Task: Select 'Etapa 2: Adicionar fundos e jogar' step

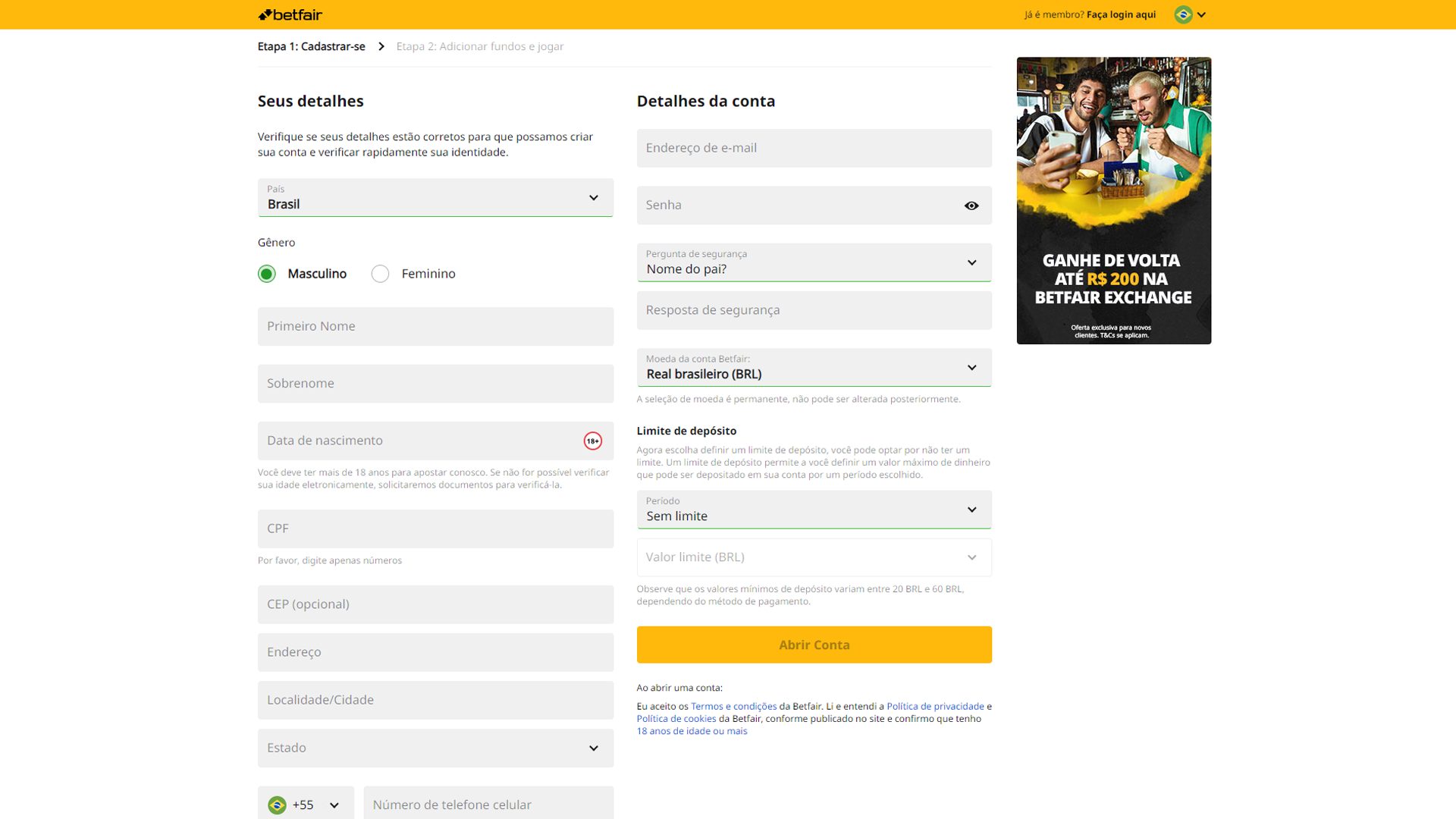Action: pyautogui.click(x=480, y=46)
